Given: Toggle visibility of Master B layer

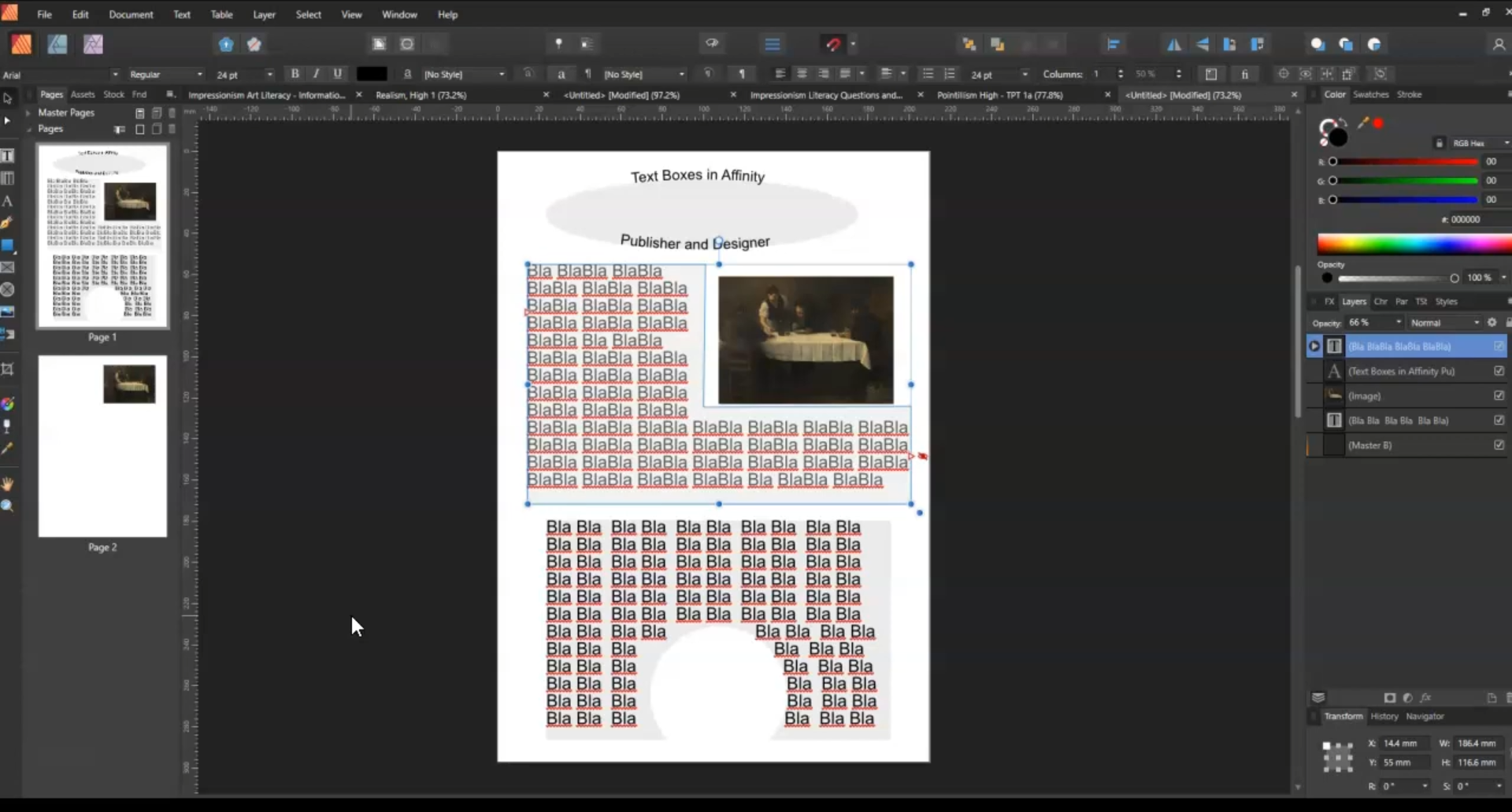Looking at the screenshot, I should tap(1499, 445).
